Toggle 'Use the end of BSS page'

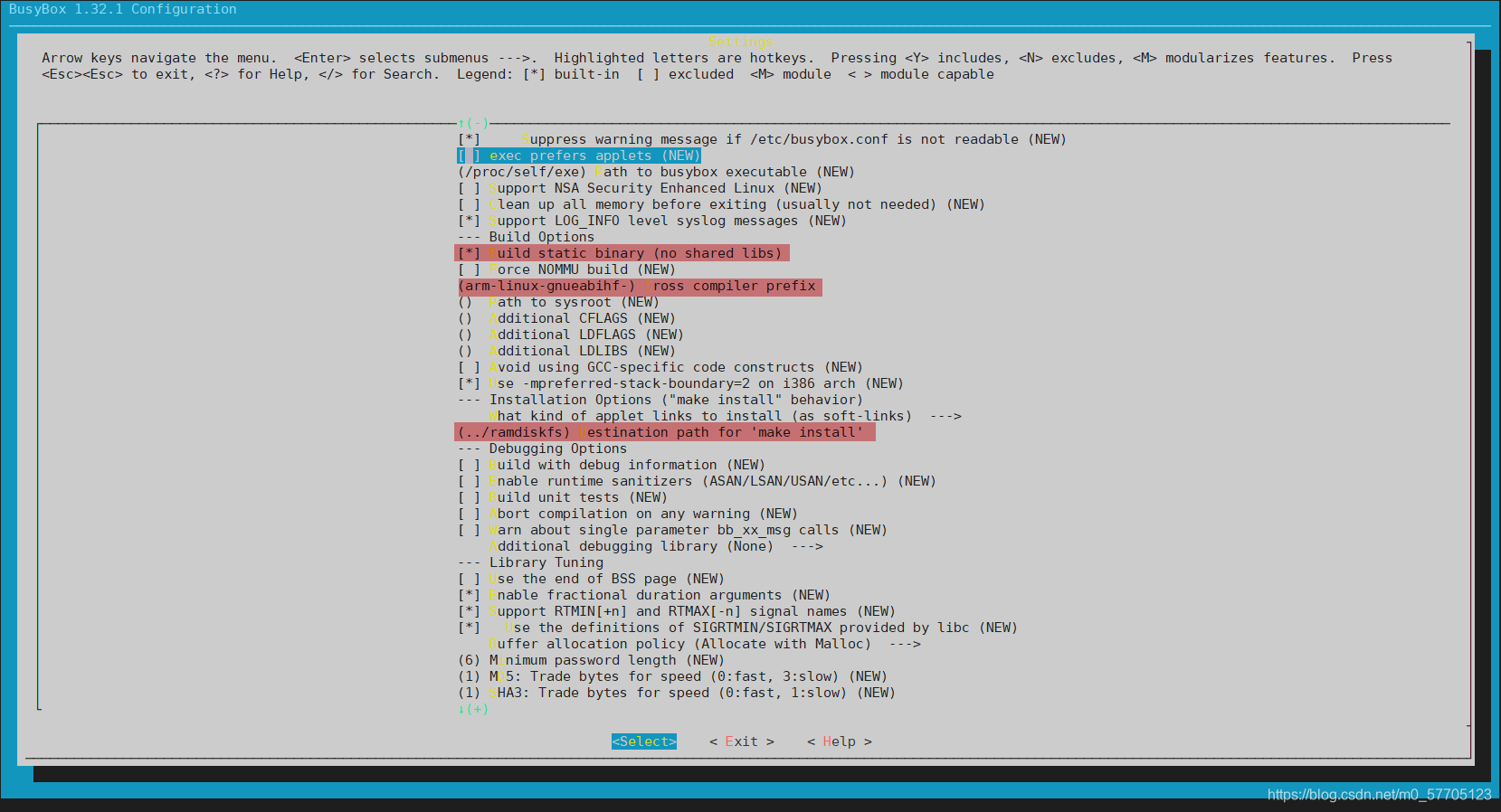(x=591, y=579)
